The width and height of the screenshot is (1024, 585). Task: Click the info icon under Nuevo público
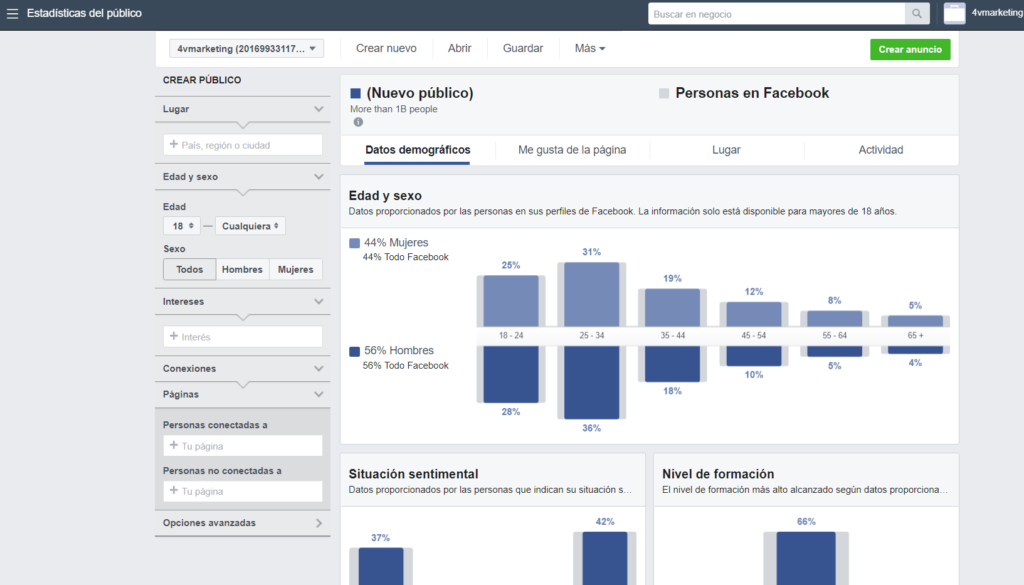coord(358,122)
